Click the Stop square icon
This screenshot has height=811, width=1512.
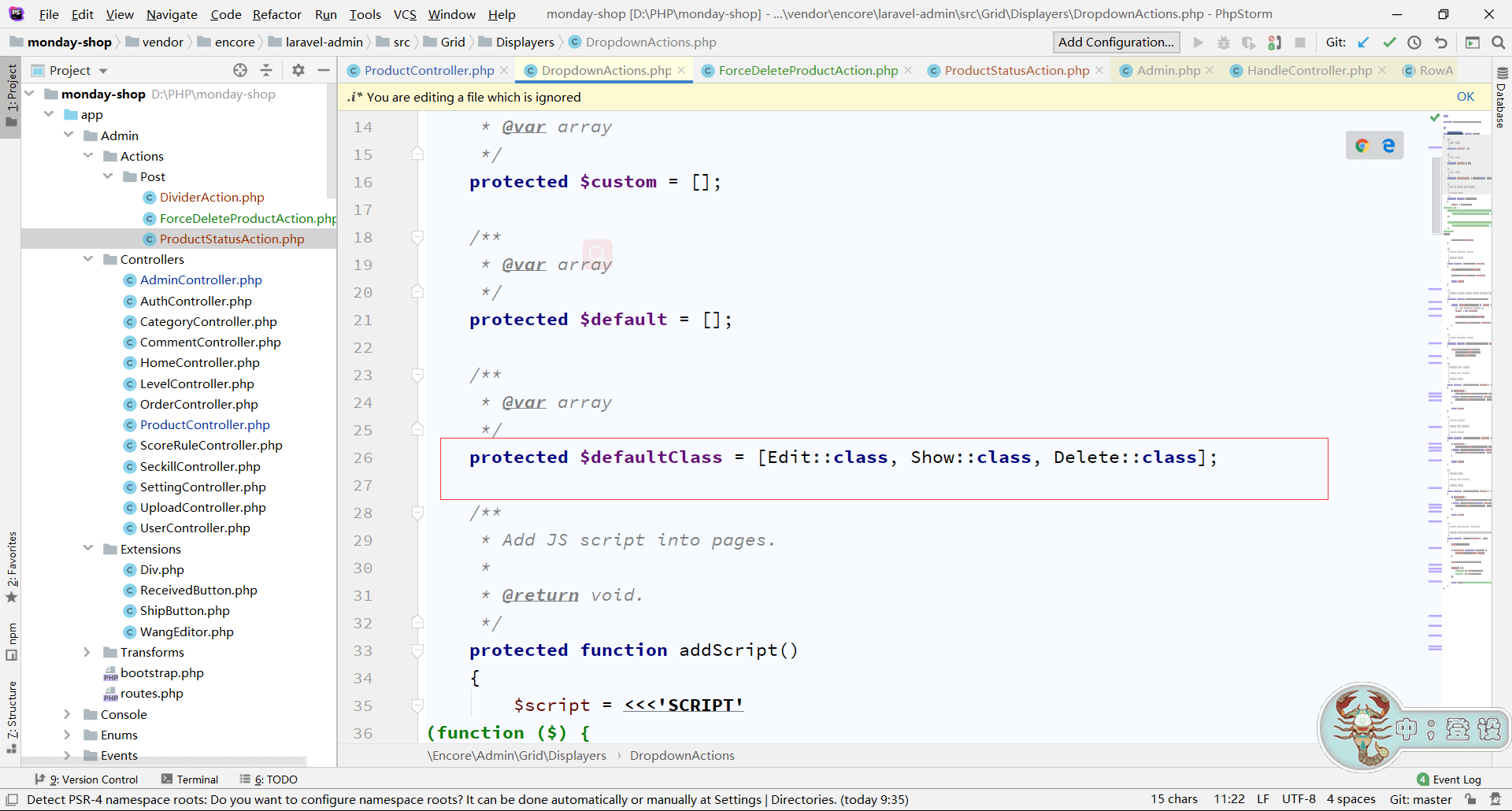[x=1300, y=43]
